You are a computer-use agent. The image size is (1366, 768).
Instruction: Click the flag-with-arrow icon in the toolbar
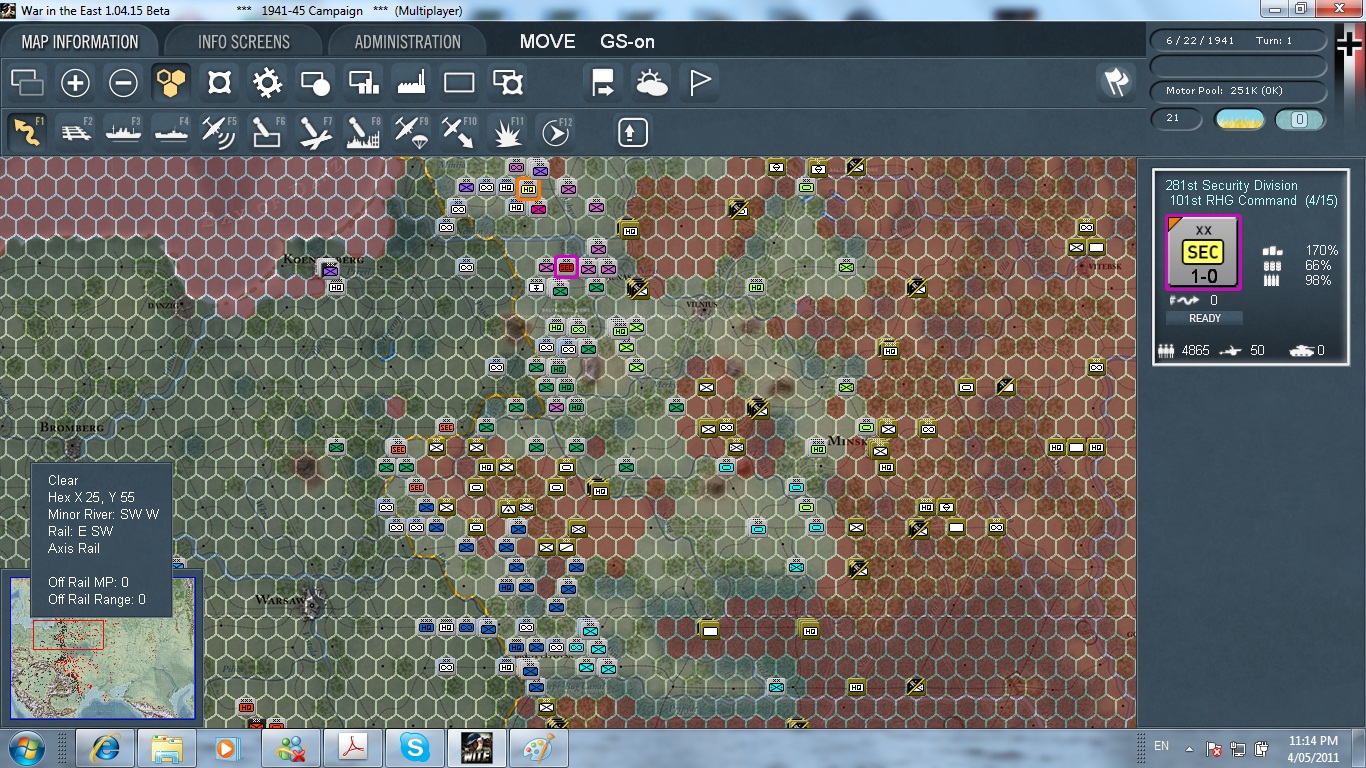pos(603,82)
